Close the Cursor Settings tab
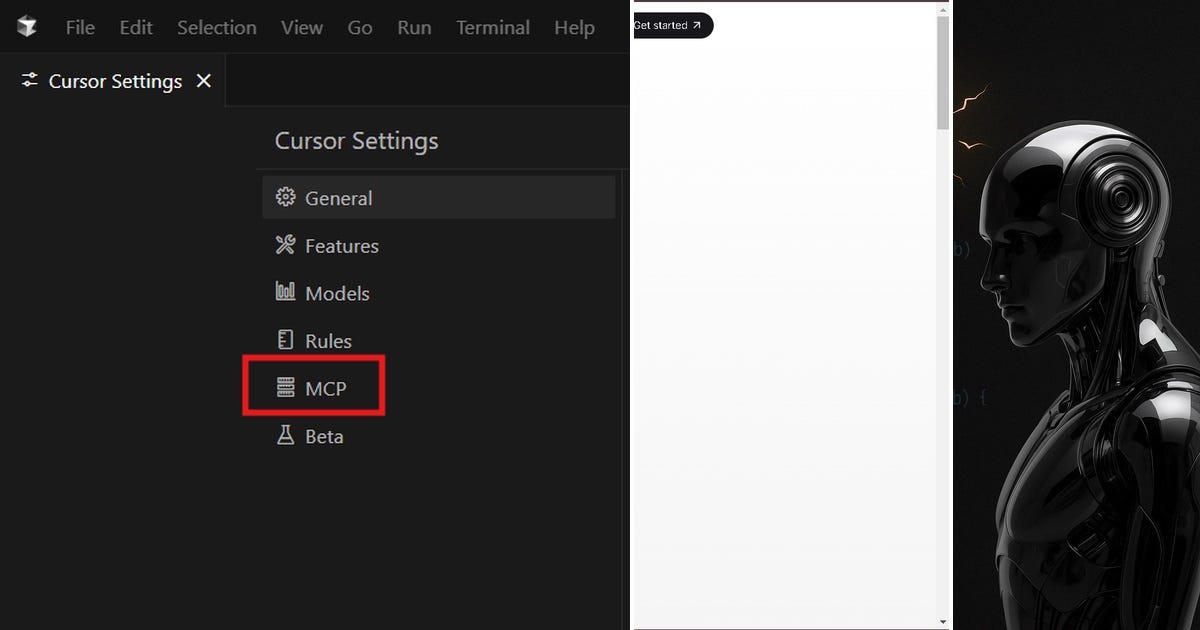 (x=204, y=81)
